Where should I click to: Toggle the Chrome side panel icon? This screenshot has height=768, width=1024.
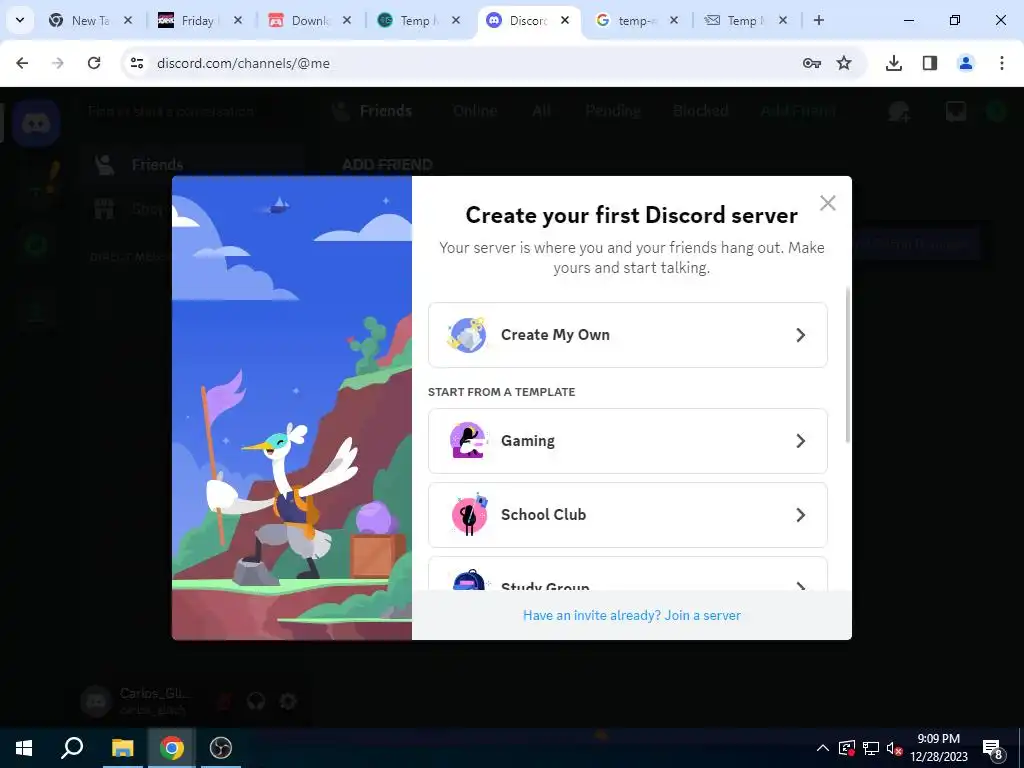click(929, 63)
